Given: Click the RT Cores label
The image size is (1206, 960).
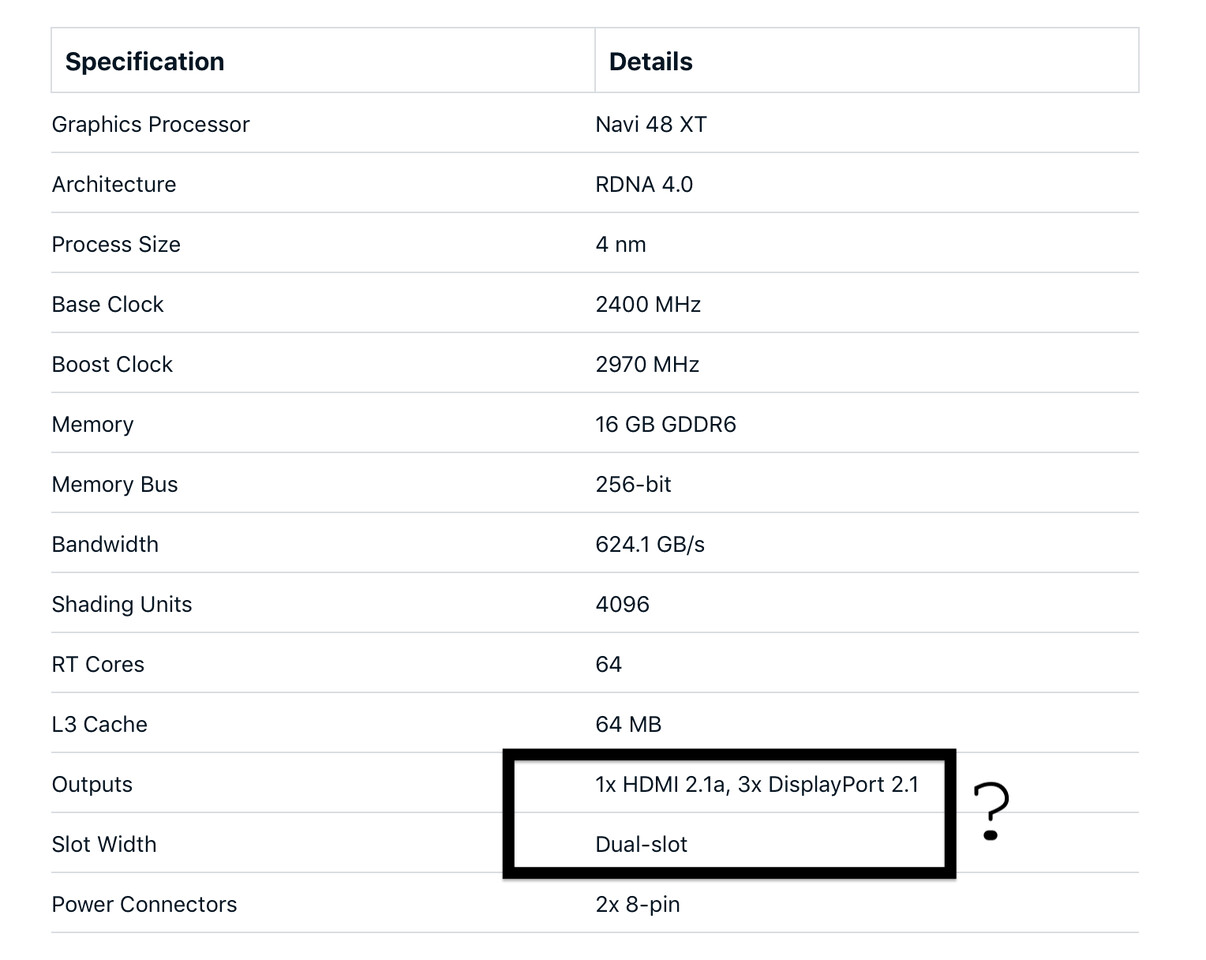Looking at the screenshot, I should (x=98, y=665).
